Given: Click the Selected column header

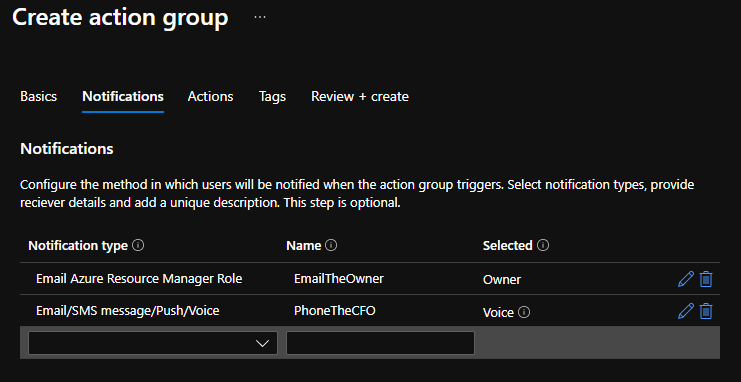Looking at the screenshot, I should pos(508,245).
